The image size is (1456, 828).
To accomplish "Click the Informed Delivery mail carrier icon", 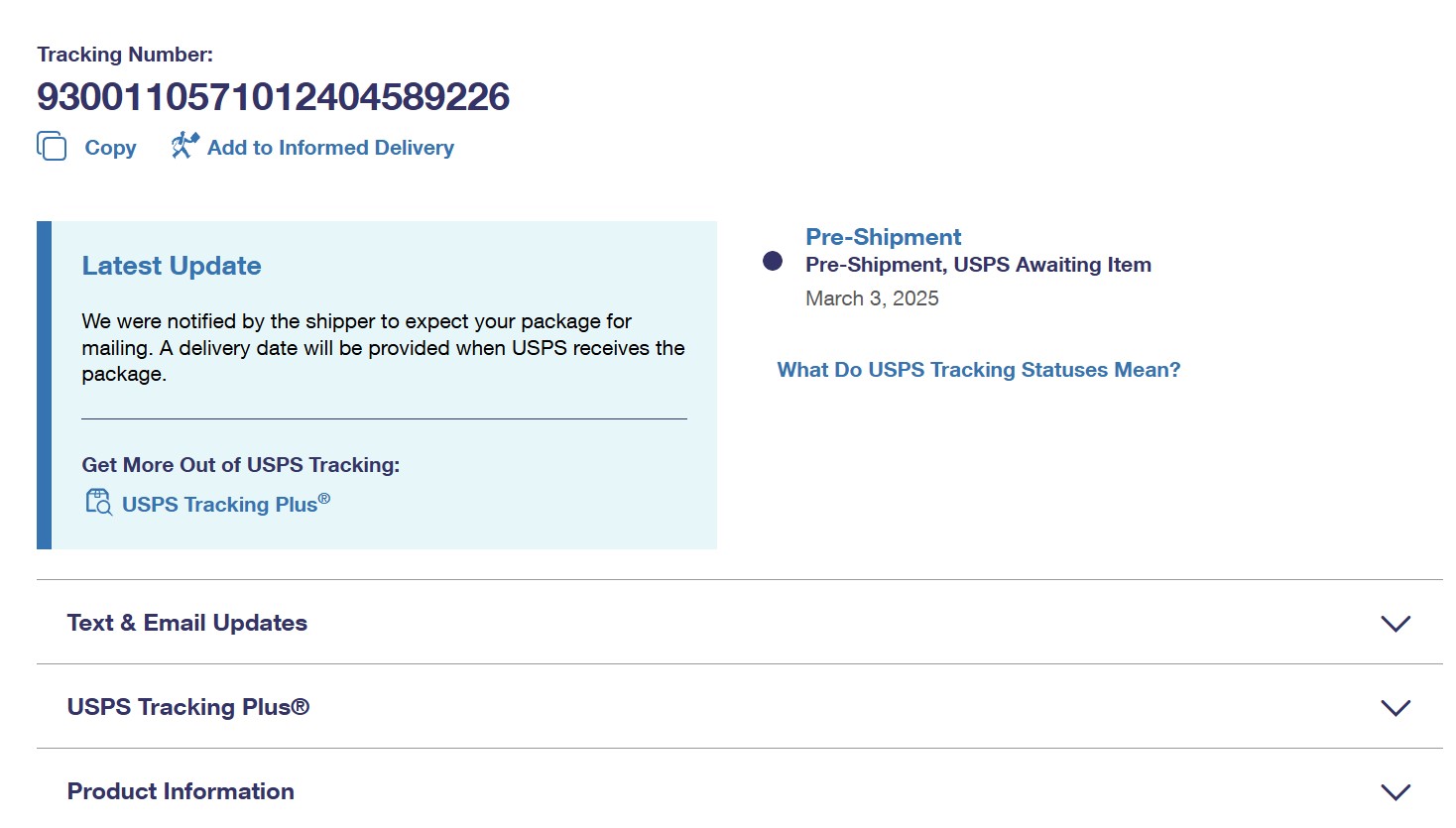I will click(184, 146).
